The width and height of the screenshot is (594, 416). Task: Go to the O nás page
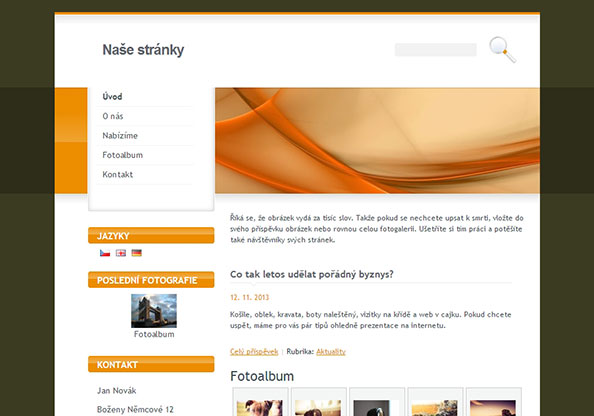pos(113,116)
